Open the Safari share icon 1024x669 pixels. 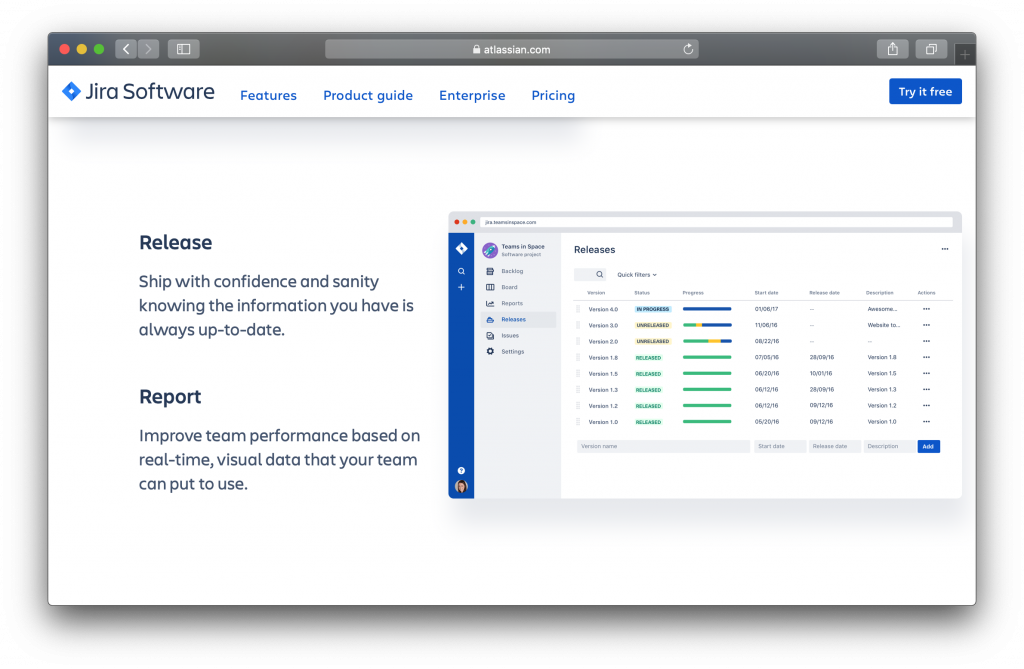click(893, 49)
